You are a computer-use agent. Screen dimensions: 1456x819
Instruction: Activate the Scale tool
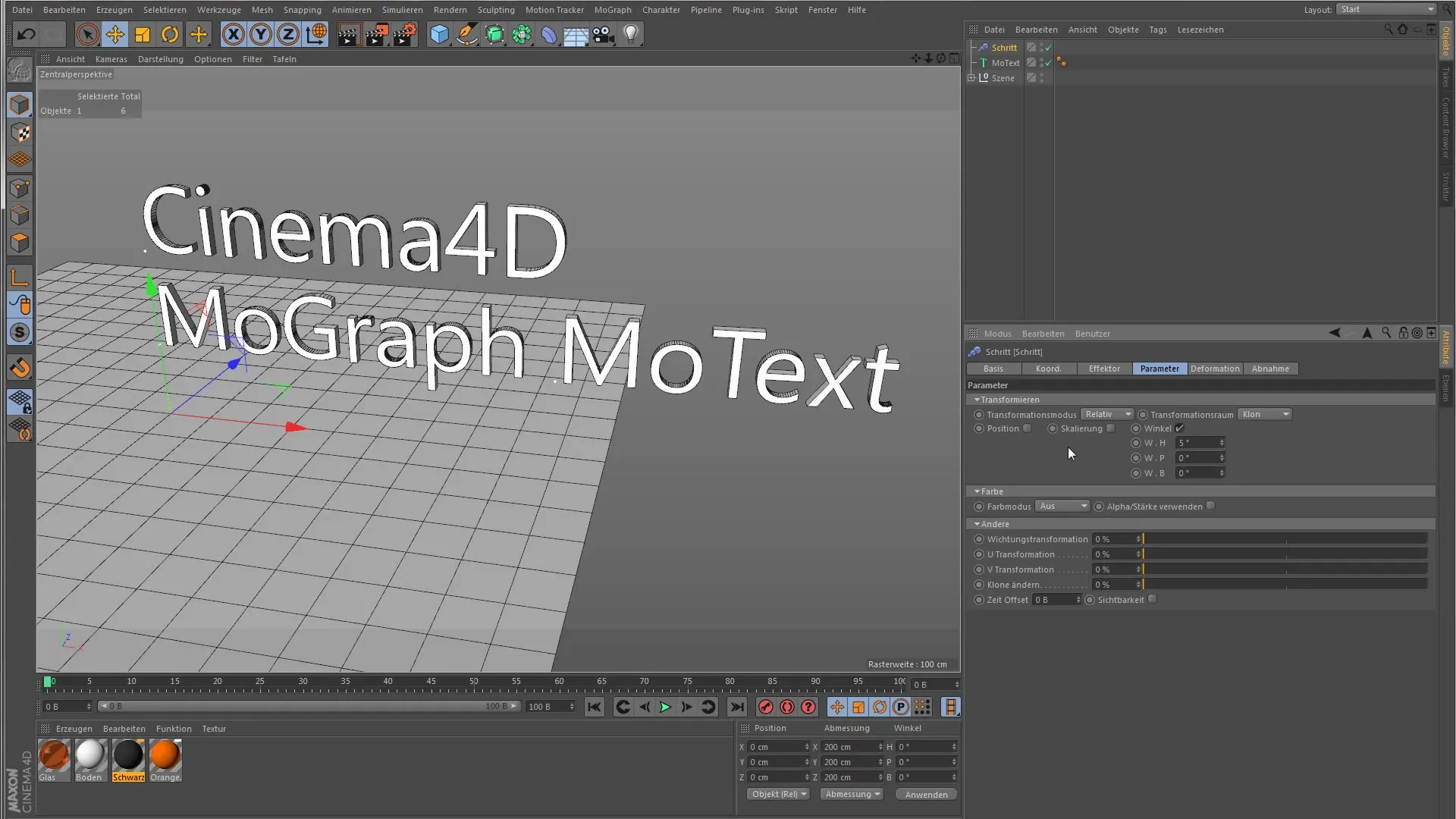pyautogui.click(x=143, y=34)
